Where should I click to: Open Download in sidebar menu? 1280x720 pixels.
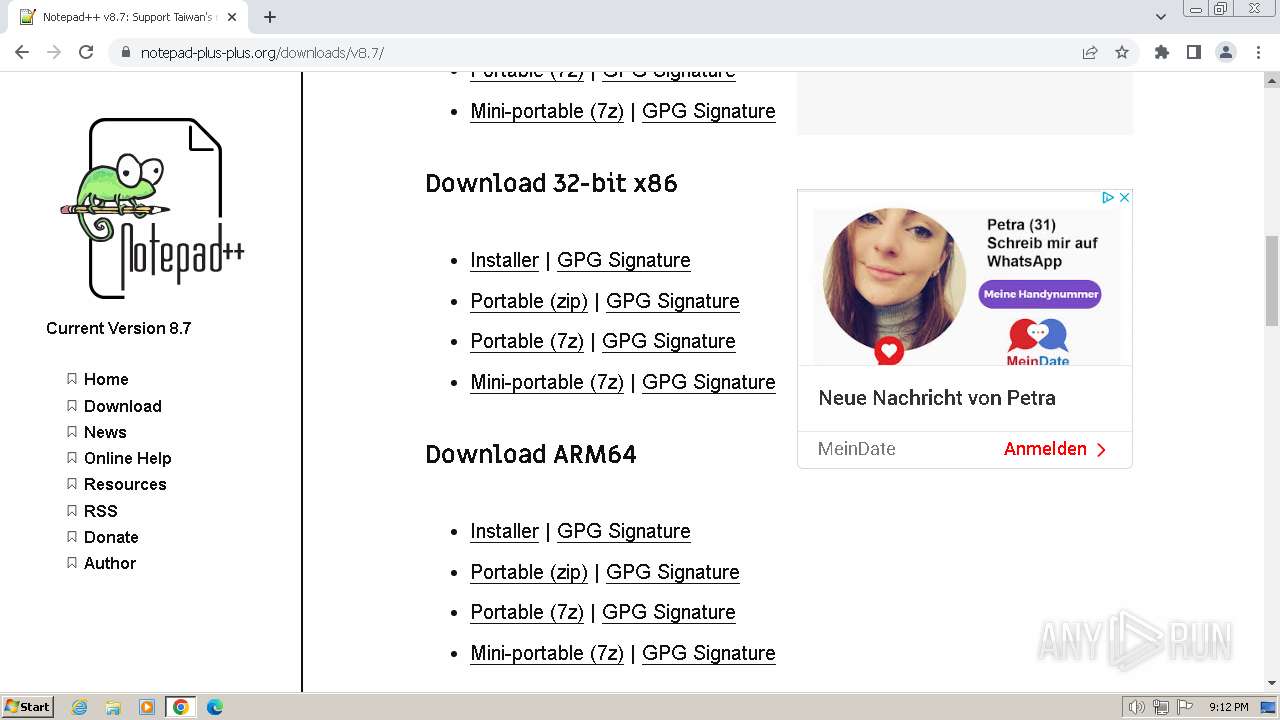coord(123,406)
